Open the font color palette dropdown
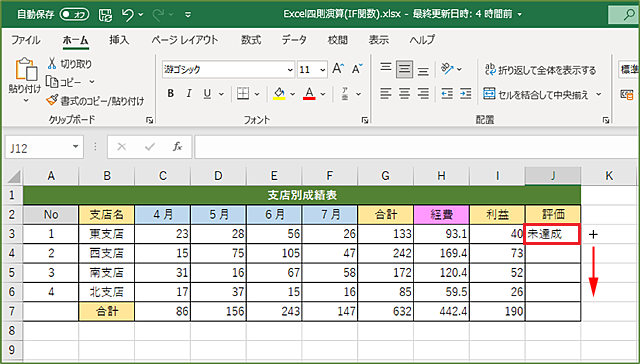 (x=323, y=94)
